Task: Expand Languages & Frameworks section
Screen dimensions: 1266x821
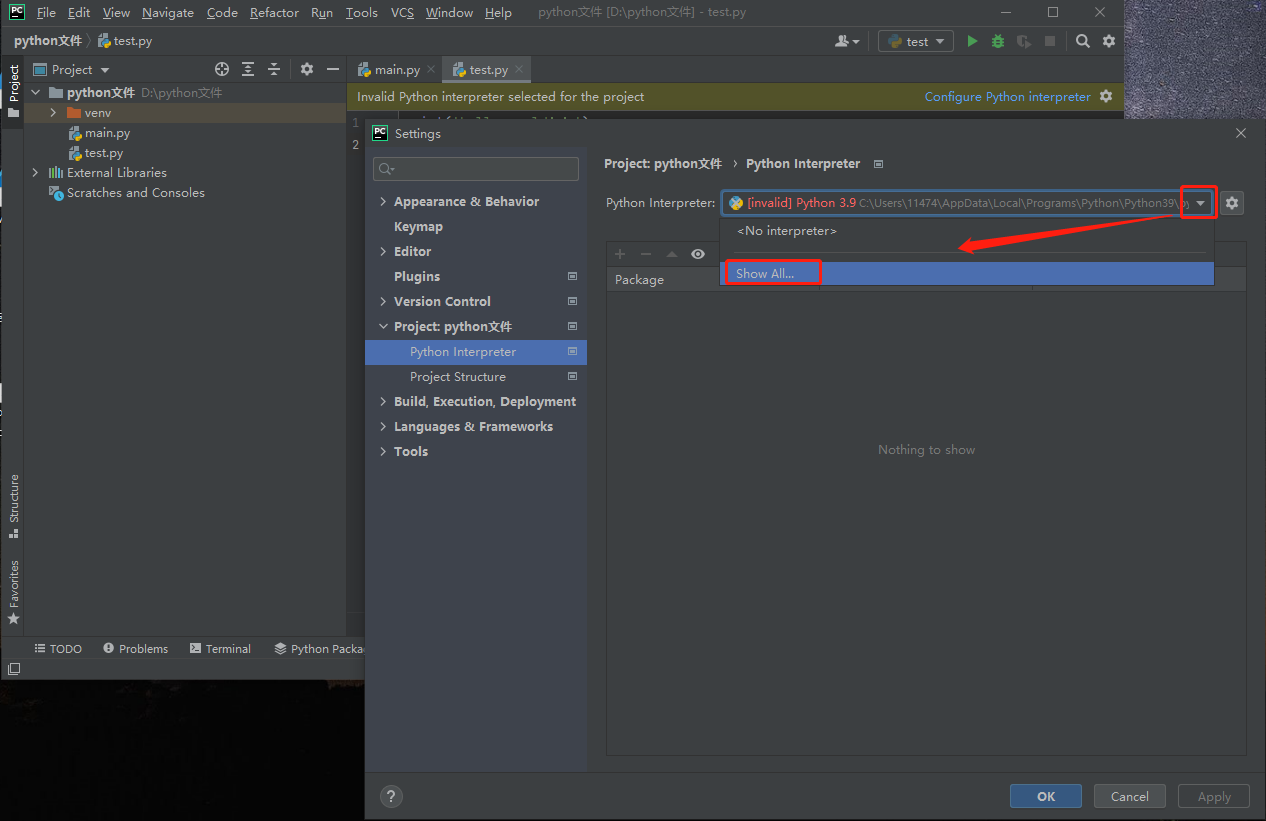Action: [383, 426]
